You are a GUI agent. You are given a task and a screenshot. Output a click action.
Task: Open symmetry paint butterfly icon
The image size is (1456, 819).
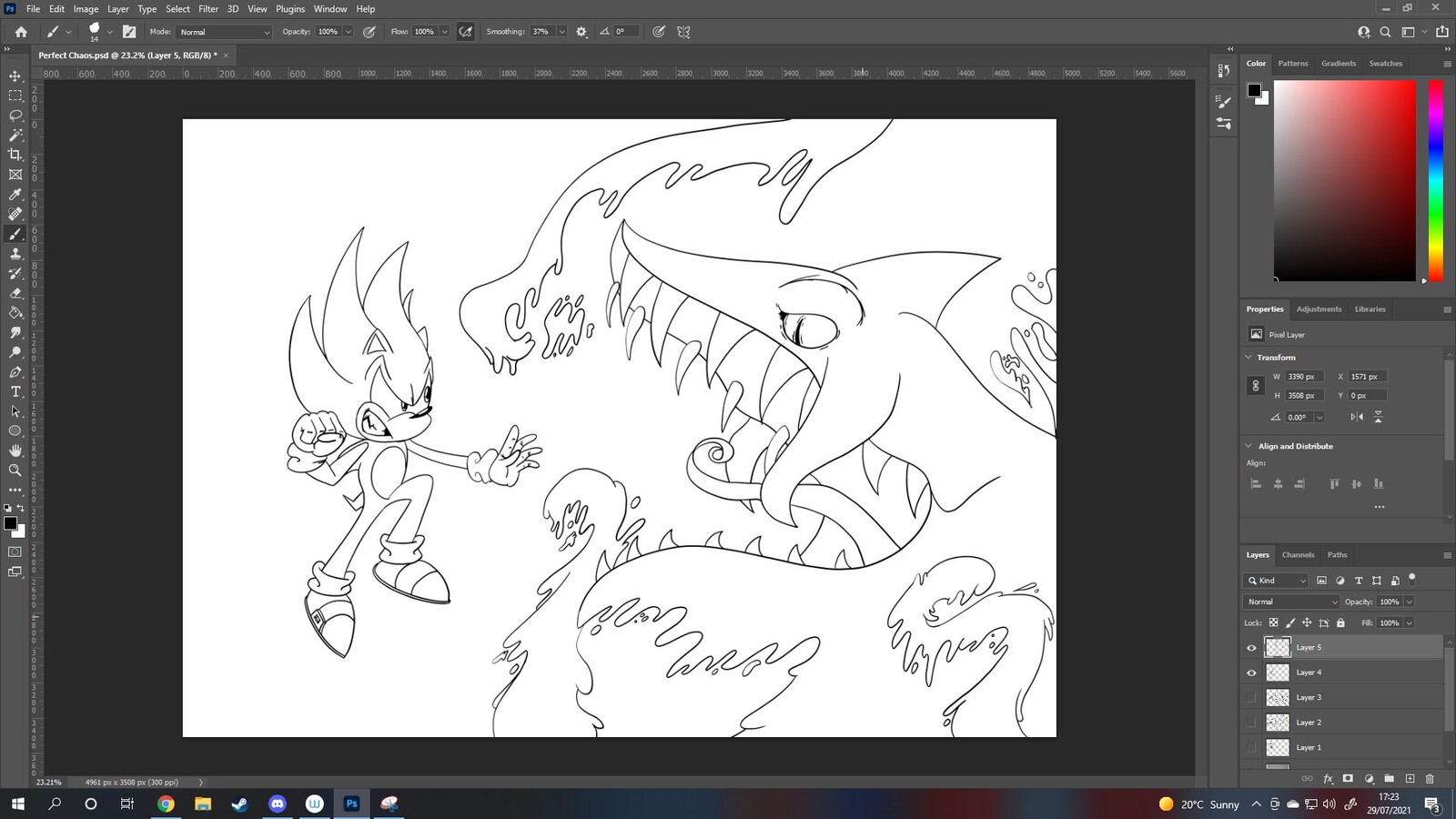tap(683, 32)
